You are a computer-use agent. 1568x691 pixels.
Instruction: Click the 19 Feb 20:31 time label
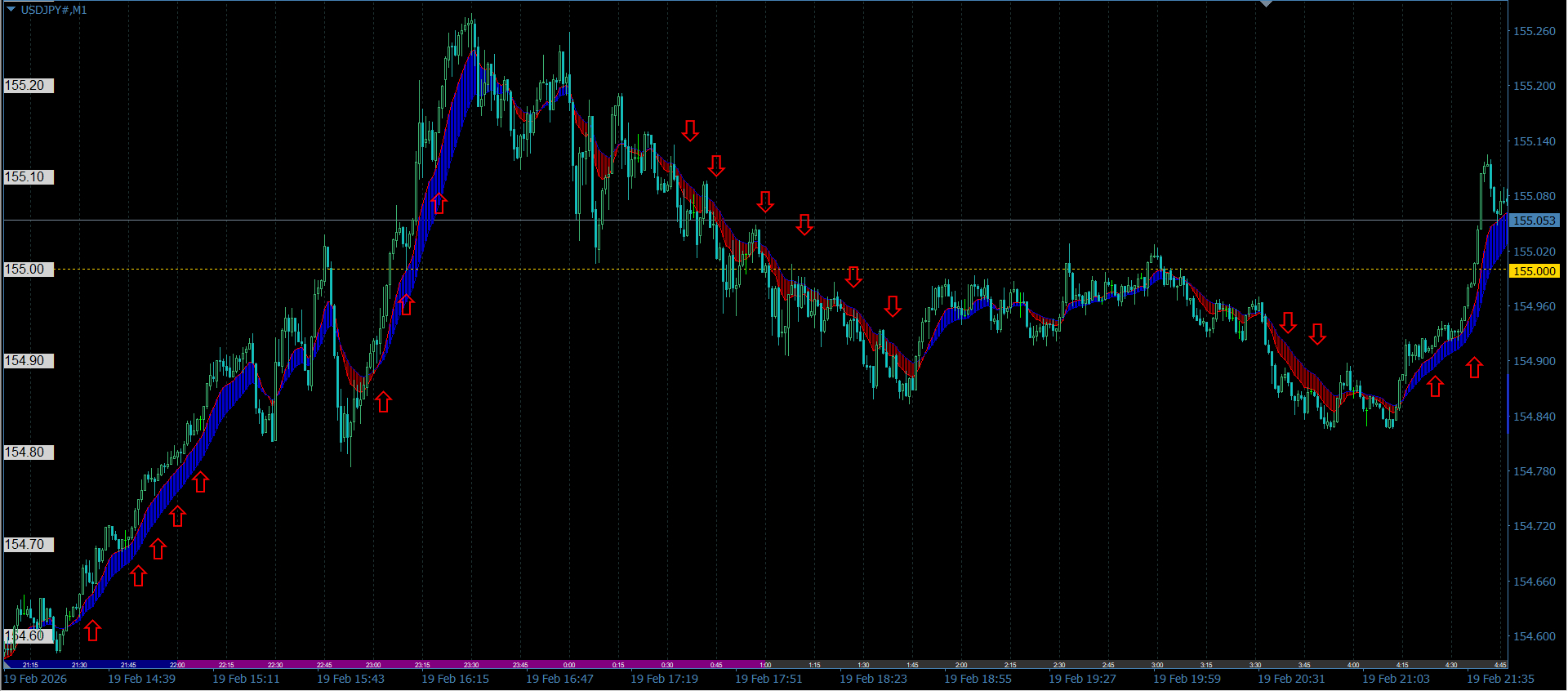[1292, 679]
